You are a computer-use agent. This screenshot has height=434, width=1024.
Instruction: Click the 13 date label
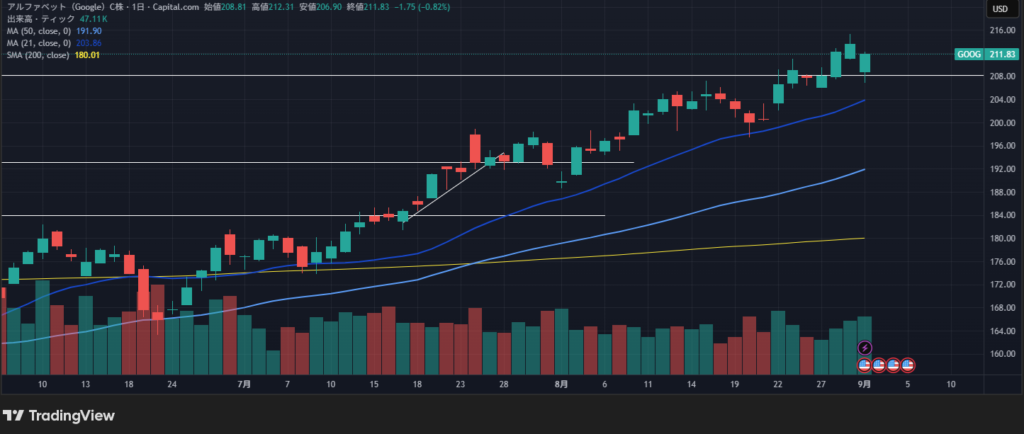pos(86,384)
